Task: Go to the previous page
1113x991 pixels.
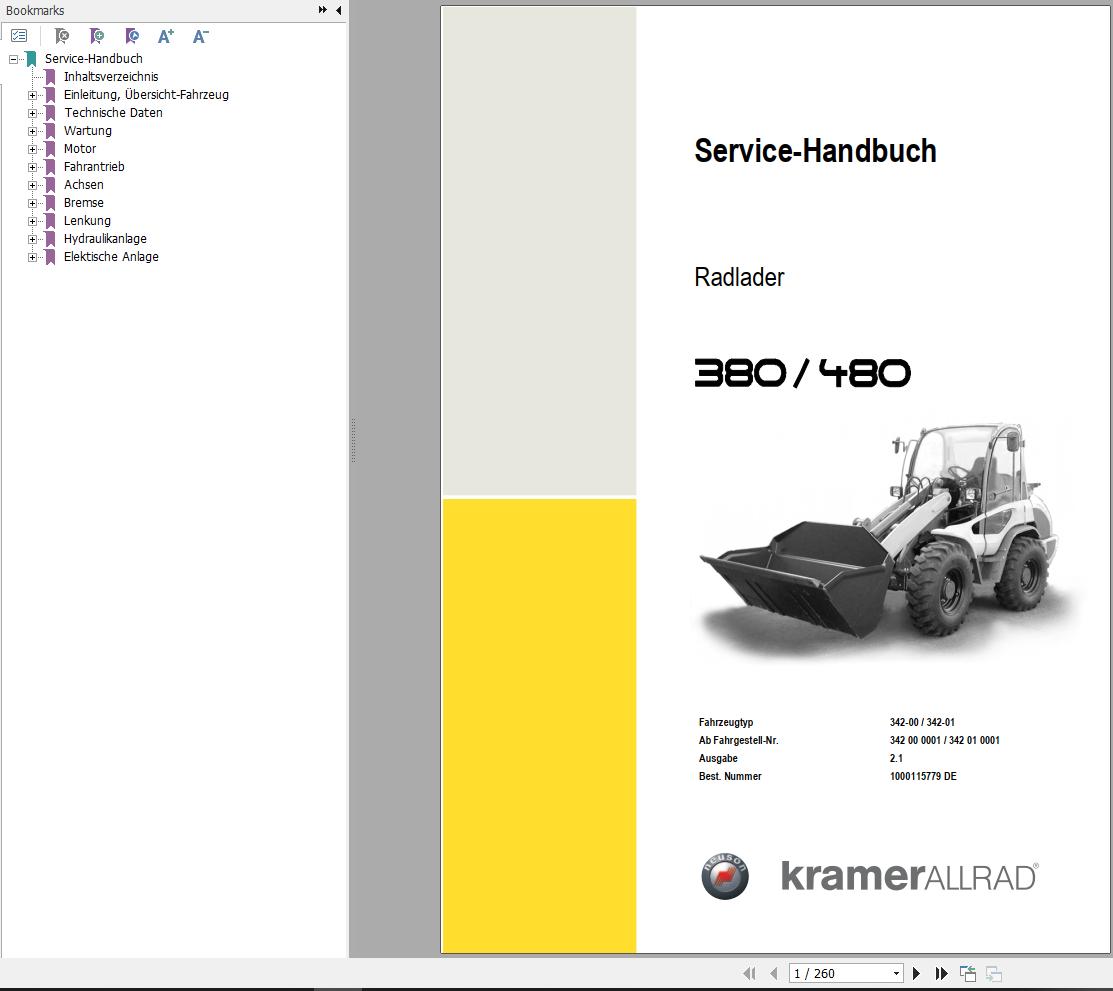Action: point(774,973)
